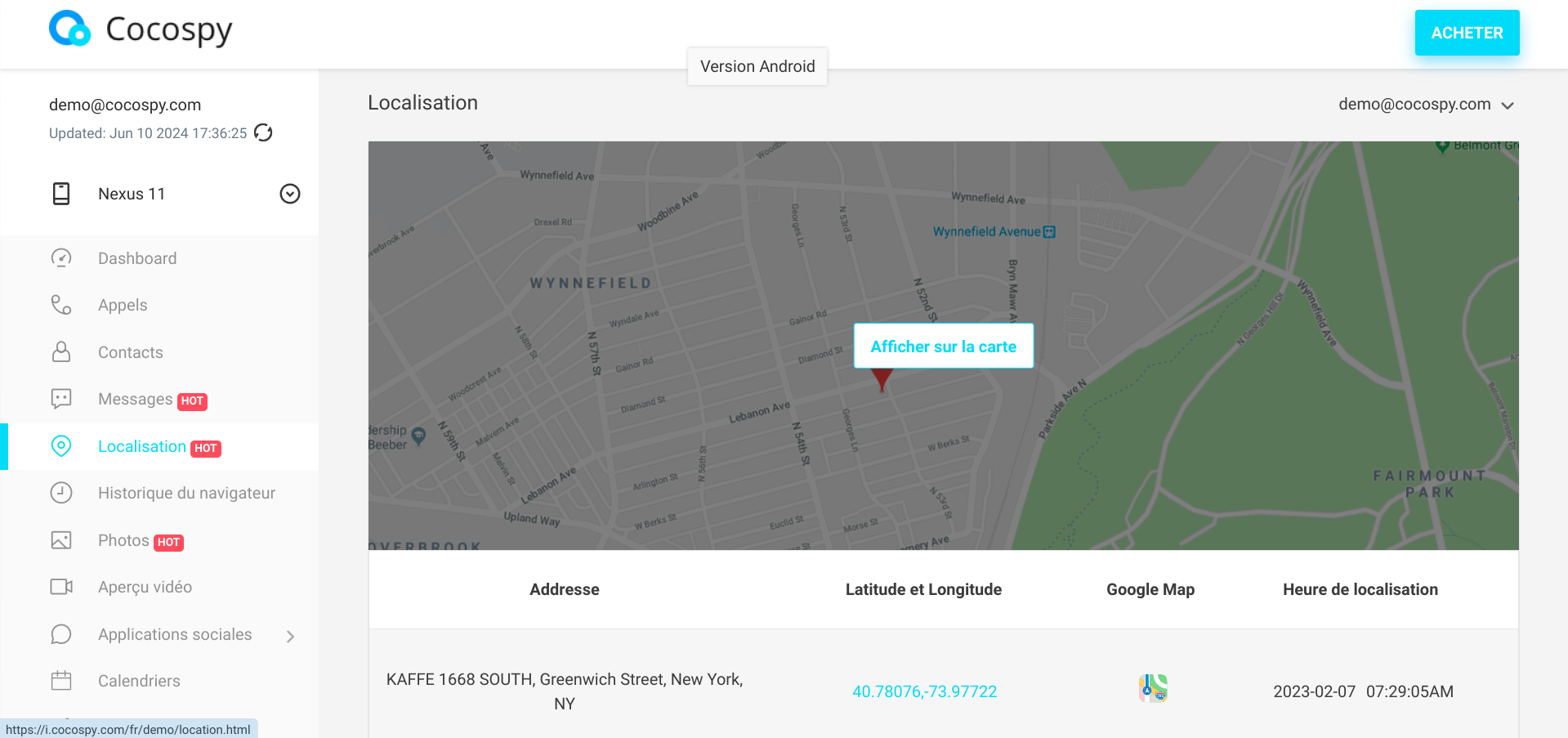
Task: Click the Localisation pin icon
Action: point(61,445)
